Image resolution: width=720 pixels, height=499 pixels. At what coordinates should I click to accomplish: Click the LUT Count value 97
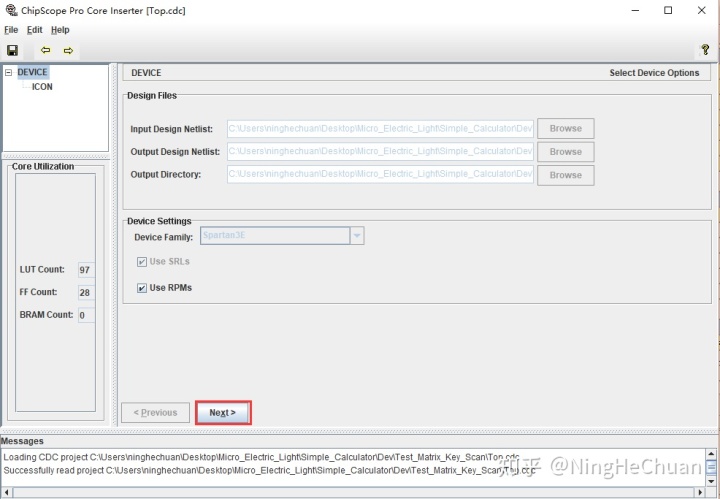point(86,270)
